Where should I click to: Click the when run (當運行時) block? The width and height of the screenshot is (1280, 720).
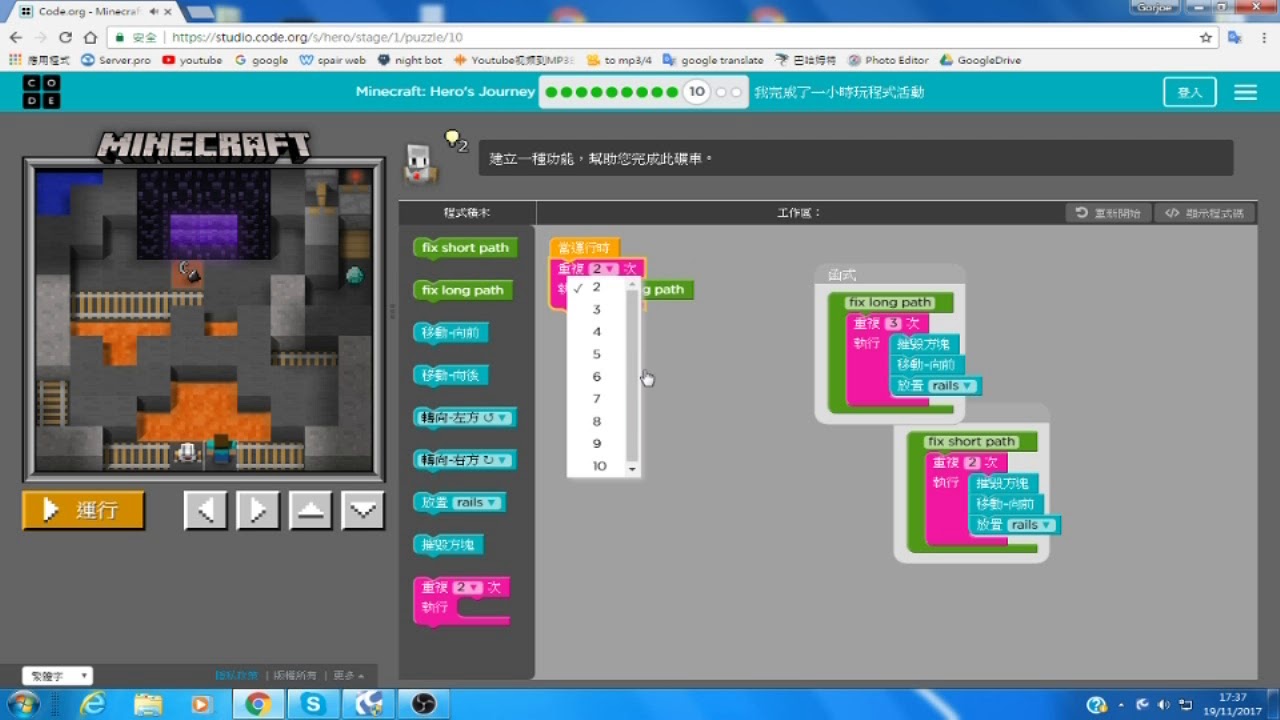[585, 248]
